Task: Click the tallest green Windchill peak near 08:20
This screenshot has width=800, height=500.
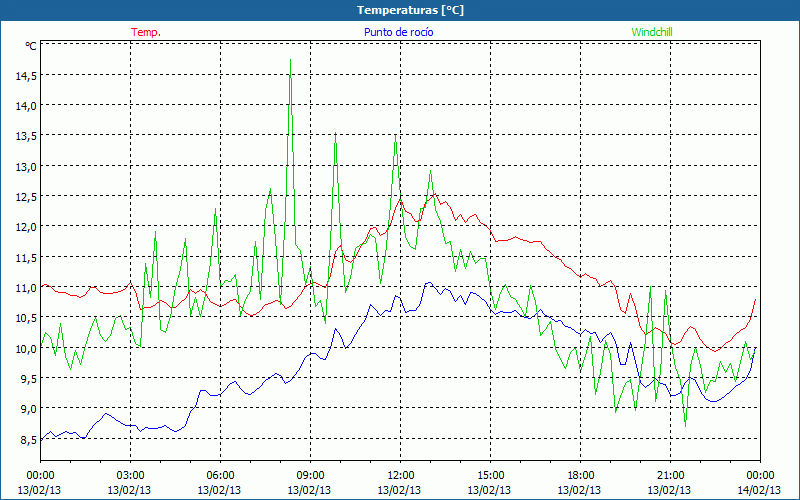Action: coord(290,60)
